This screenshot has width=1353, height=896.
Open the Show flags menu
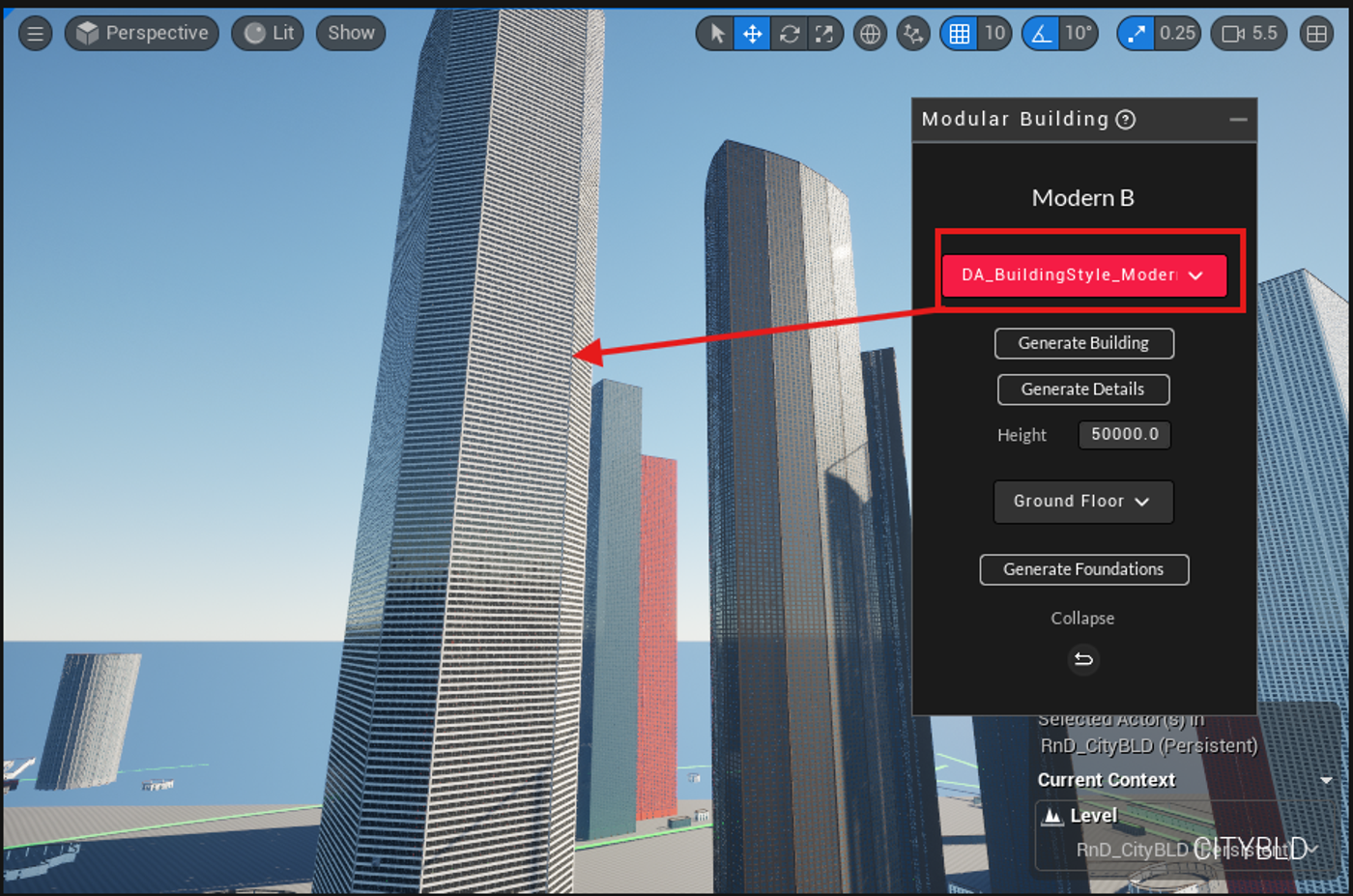tap(351, 34)
